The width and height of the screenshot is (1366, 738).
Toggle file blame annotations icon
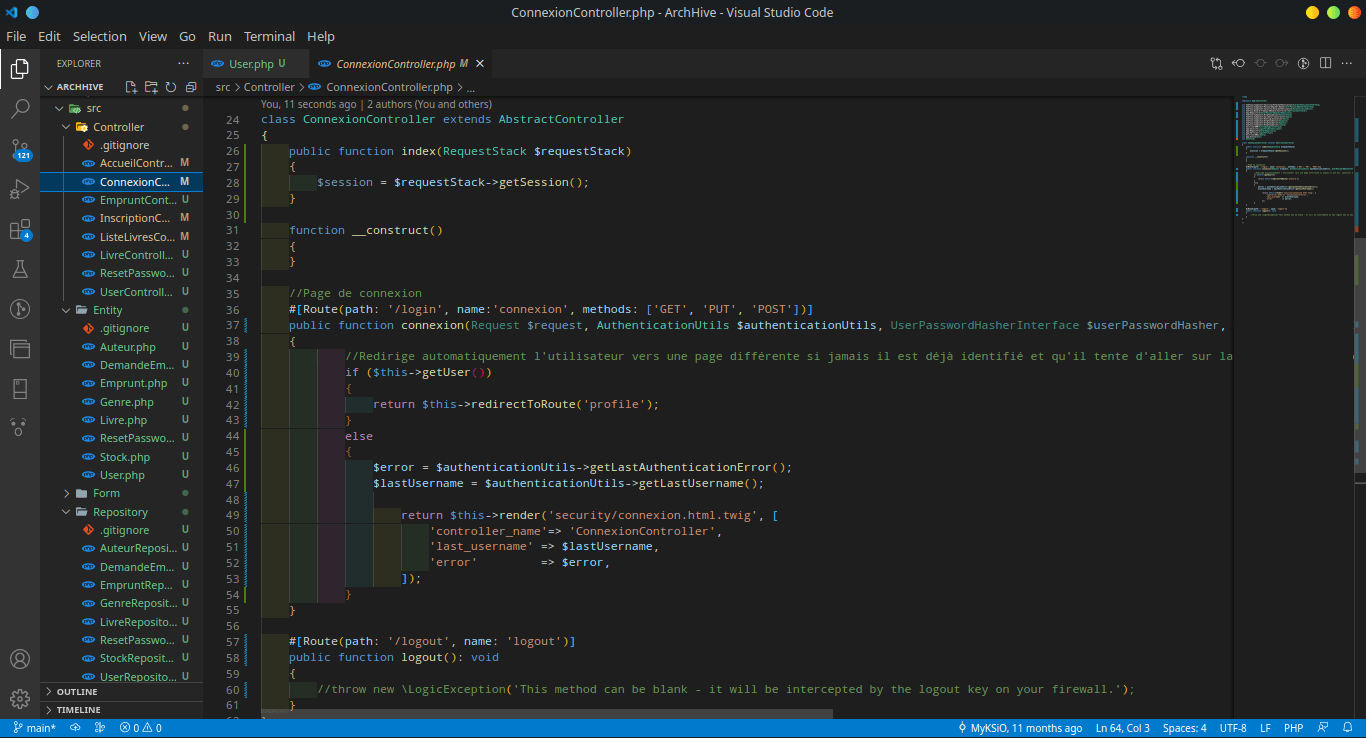click(1303, 63)
